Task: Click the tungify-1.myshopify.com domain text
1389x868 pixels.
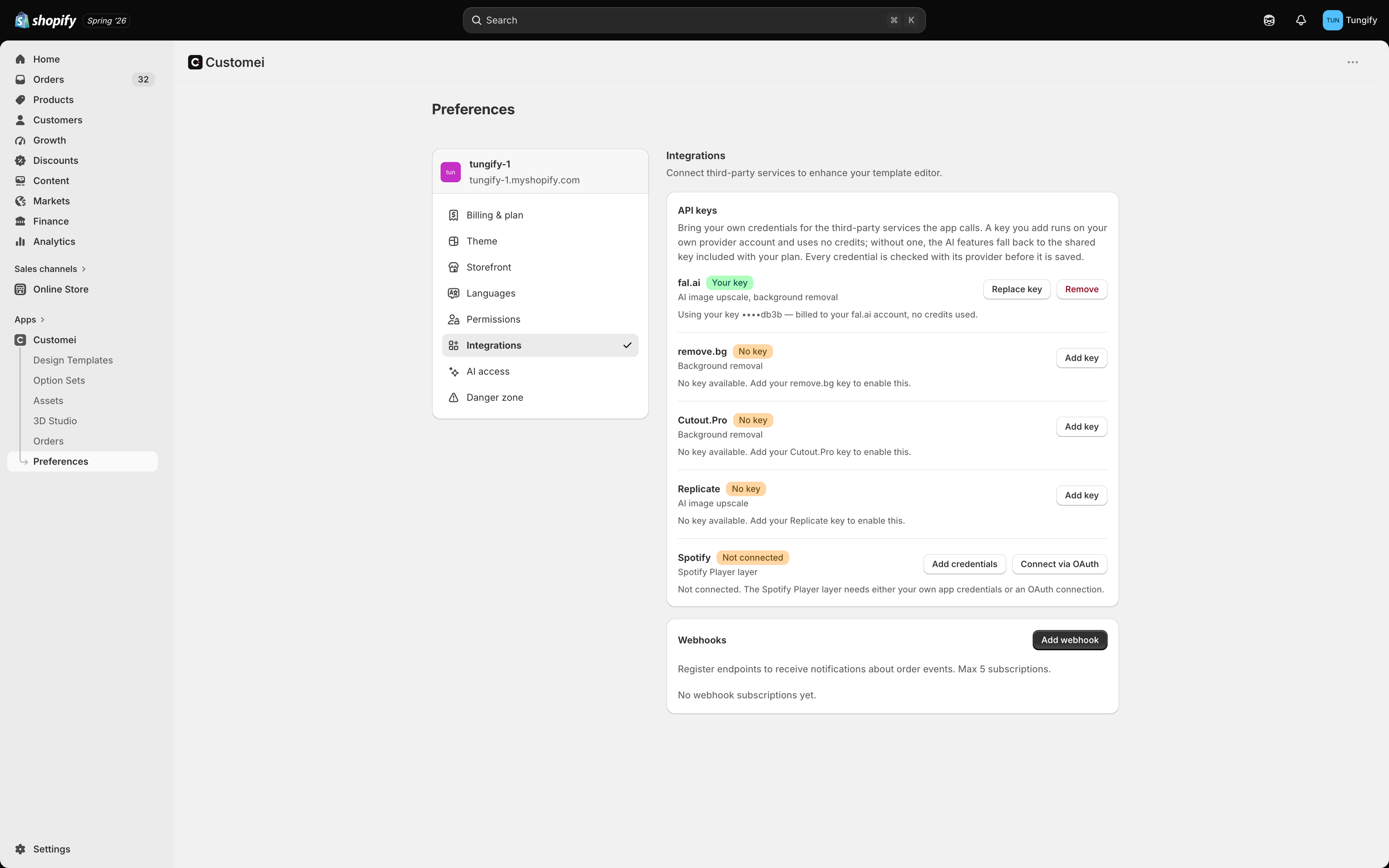Action: coord(524,180)
